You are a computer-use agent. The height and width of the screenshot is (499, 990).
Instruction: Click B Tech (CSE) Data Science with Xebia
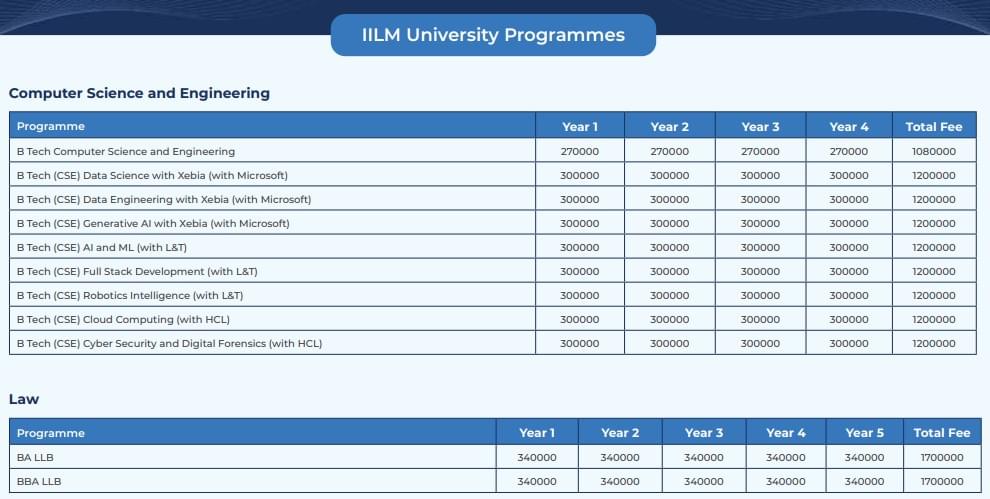click(x=152, y=176)
